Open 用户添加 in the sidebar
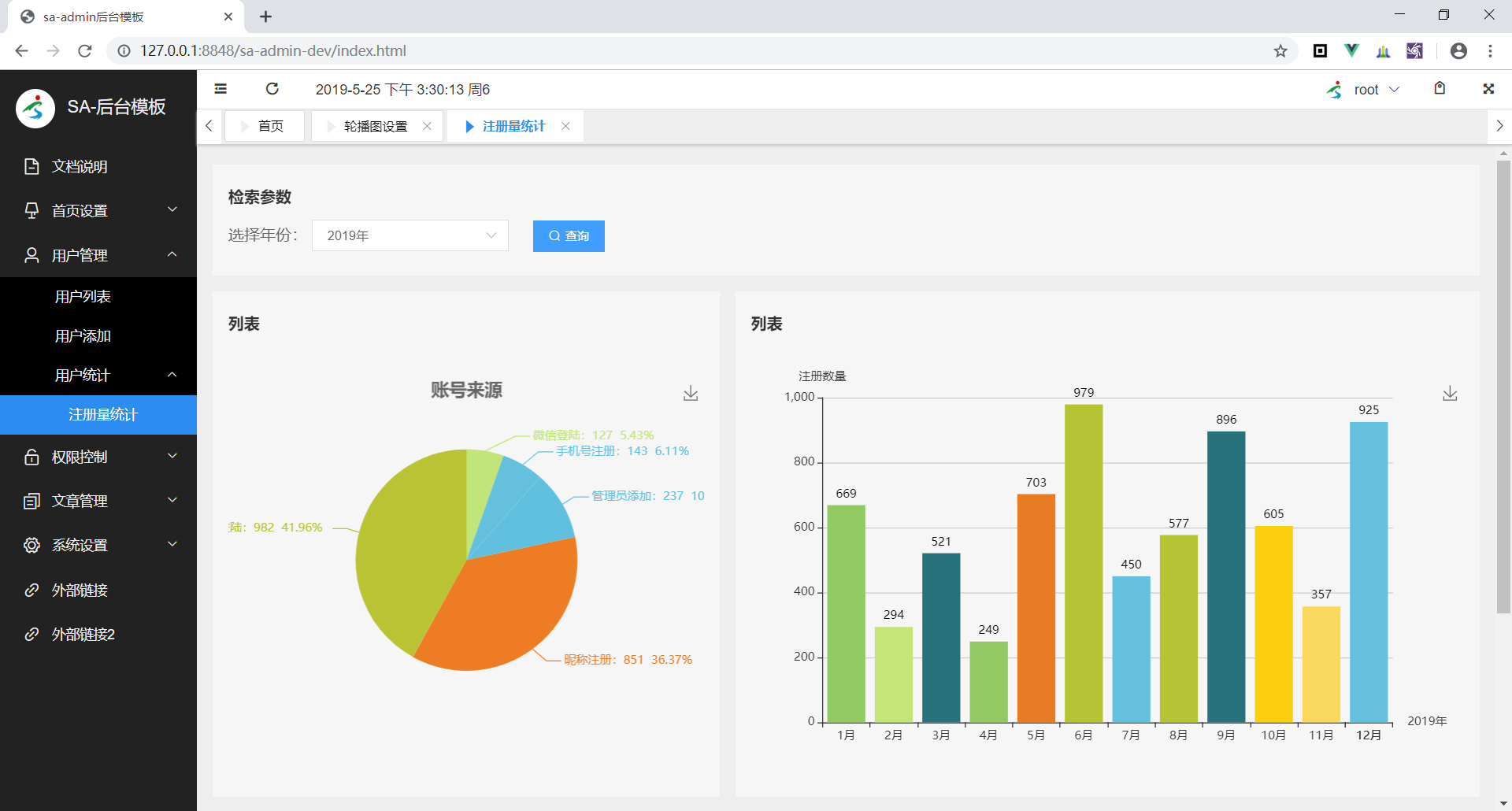 click(98, 336)
